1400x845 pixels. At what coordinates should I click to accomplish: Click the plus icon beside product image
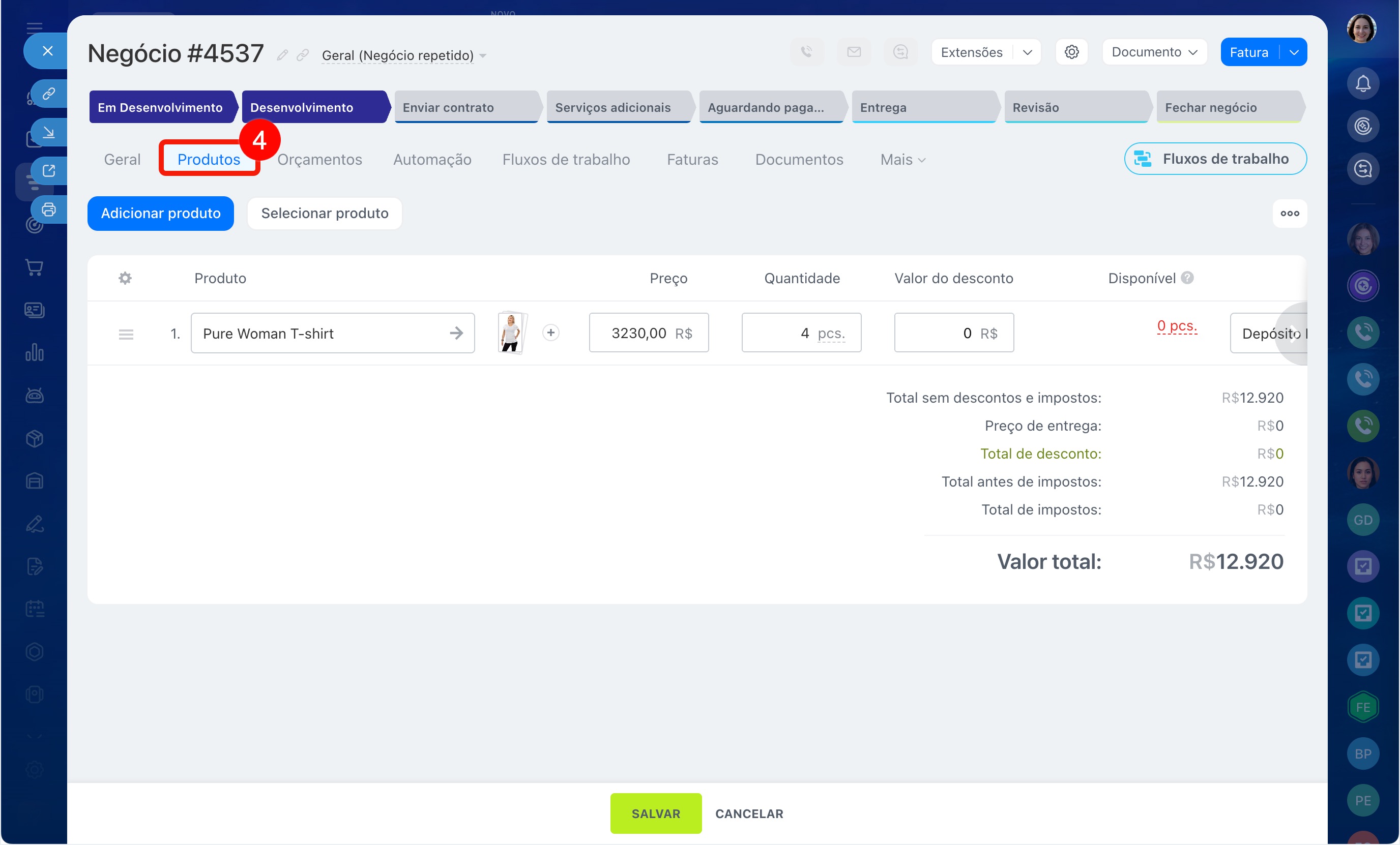[550, 333]
